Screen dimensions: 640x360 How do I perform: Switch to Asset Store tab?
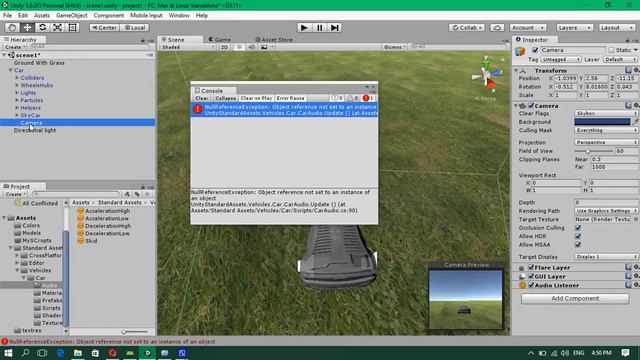coord(274,40)
